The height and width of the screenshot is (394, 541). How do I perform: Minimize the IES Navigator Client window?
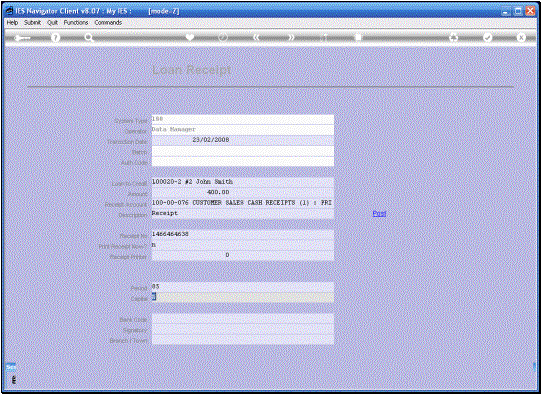click(x=506, y=11)
